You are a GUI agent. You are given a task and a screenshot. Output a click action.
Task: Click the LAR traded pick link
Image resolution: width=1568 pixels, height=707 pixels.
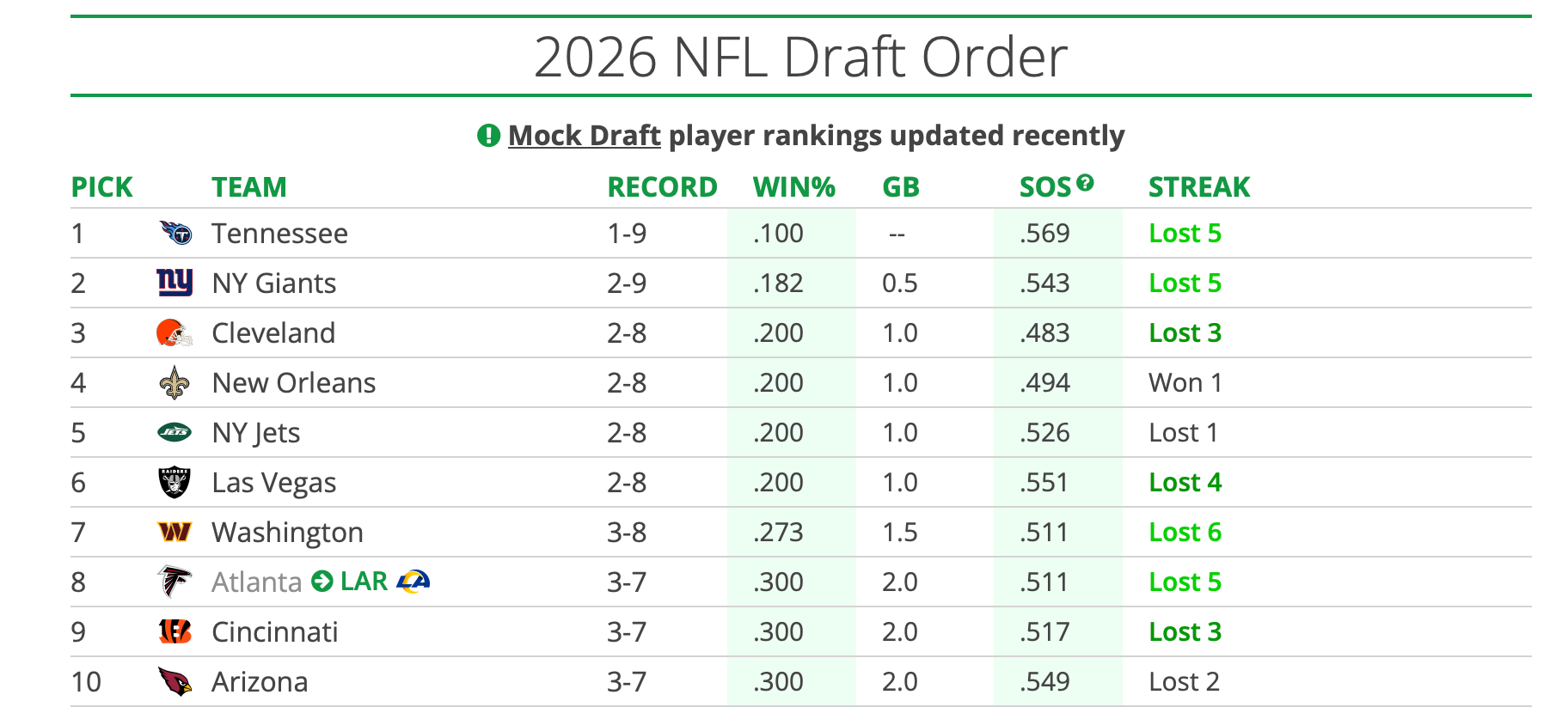click(x=364, y=582)
